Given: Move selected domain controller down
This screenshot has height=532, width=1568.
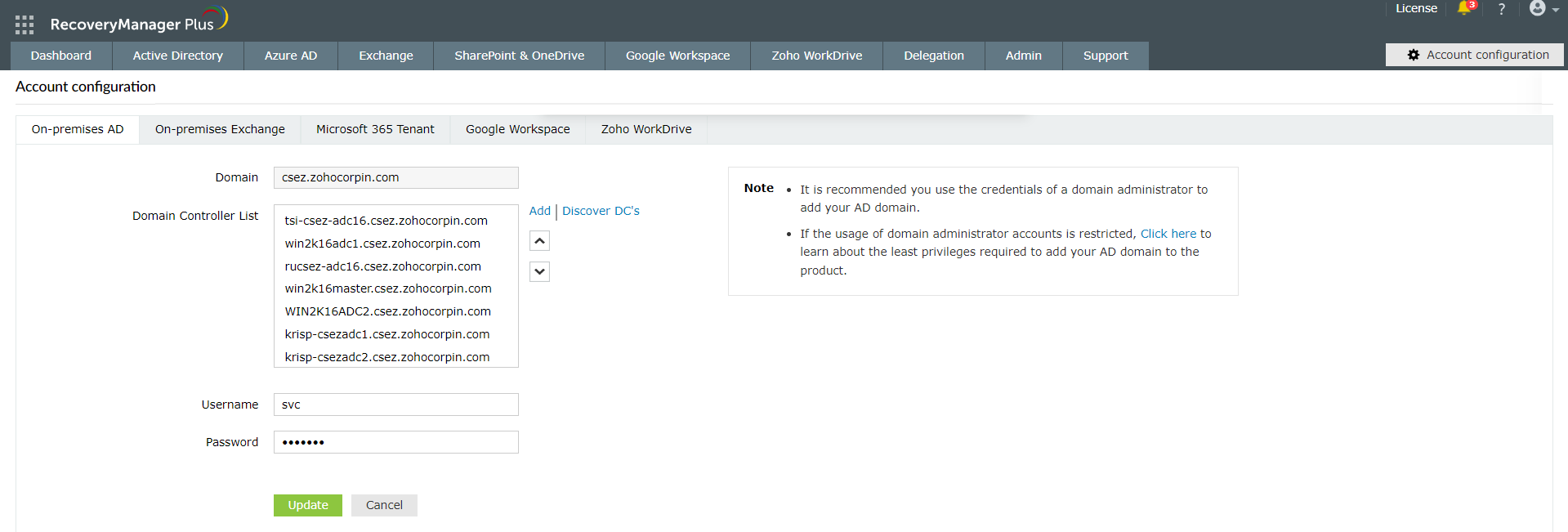Looking at the screenshot, I should click(x=539, y=271).
